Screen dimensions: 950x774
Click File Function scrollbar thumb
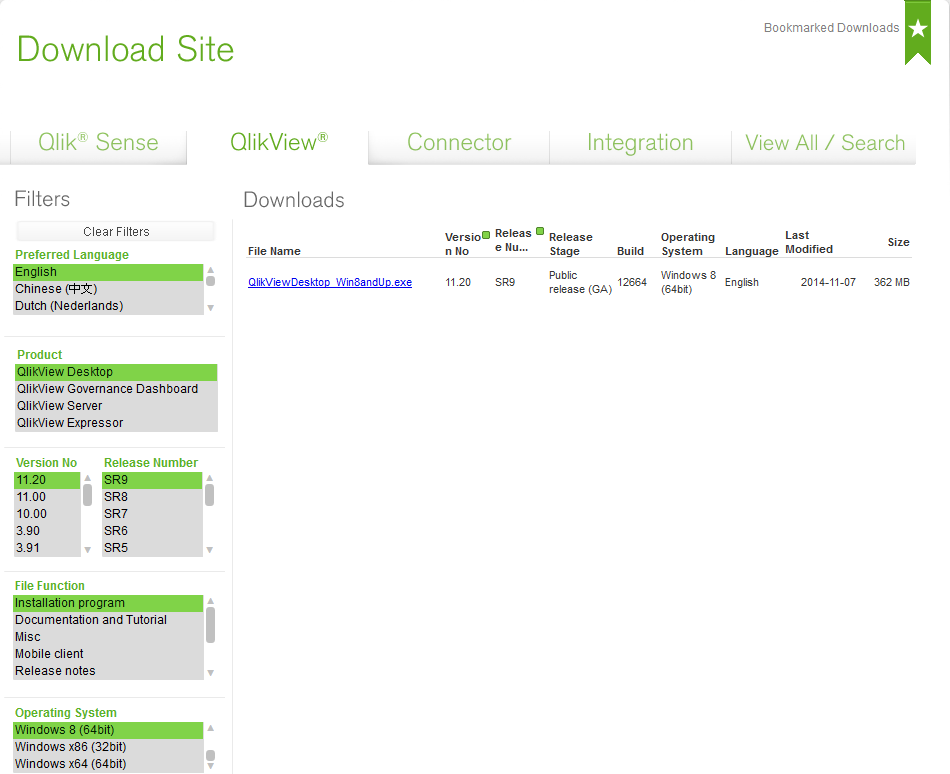coord(210,624)
